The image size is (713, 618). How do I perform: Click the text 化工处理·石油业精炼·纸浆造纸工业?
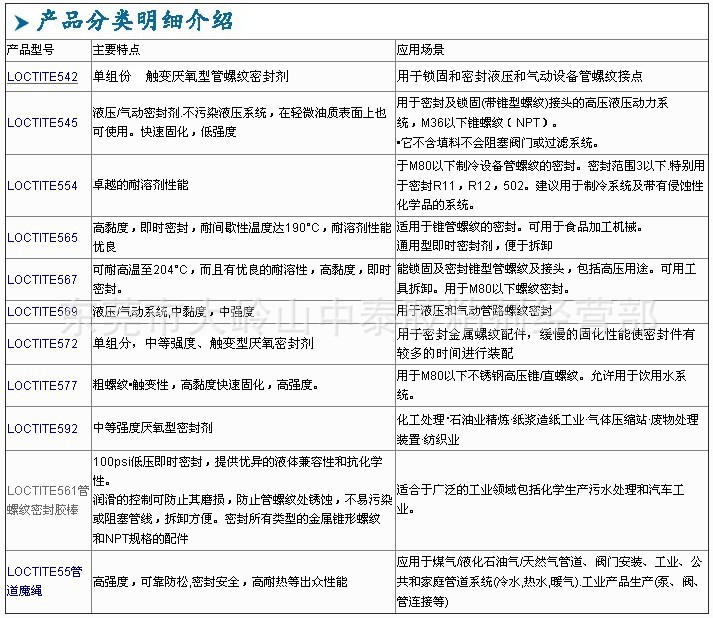[x=490, y=420]
